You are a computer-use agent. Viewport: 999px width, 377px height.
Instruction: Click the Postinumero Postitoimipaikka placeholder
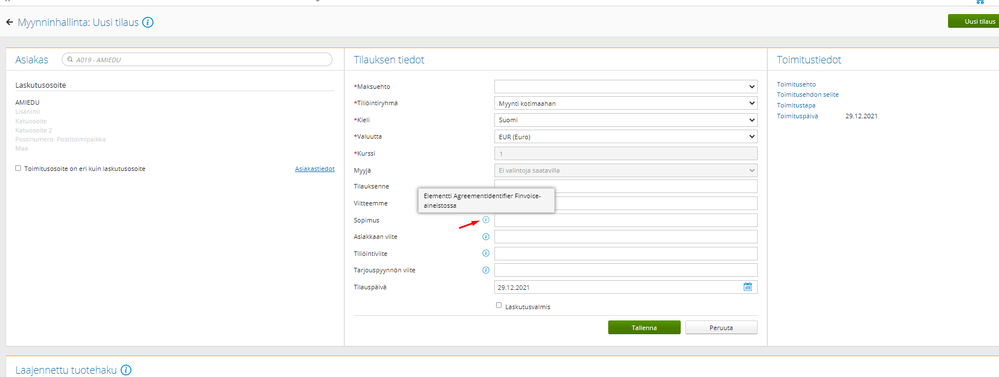[61, 139]
